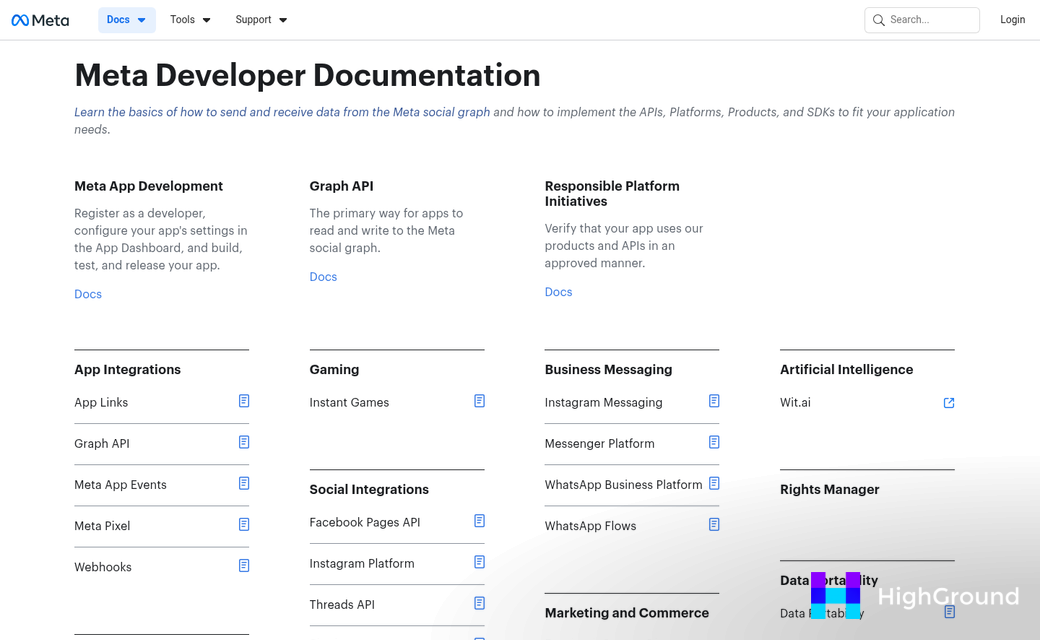The width and height of the screenshot is (1040, 640).
Task: Expand the Docs dropdown menu
Action: coord(127,20)
